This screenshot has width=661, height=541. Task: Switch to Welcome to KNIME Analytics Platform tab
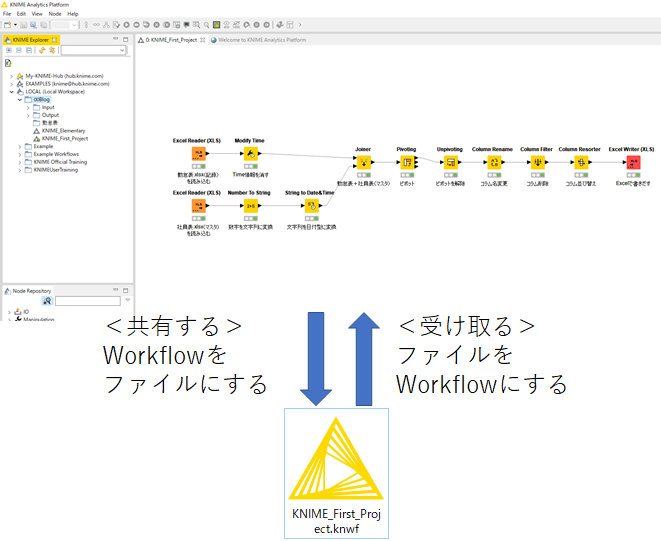258,40
